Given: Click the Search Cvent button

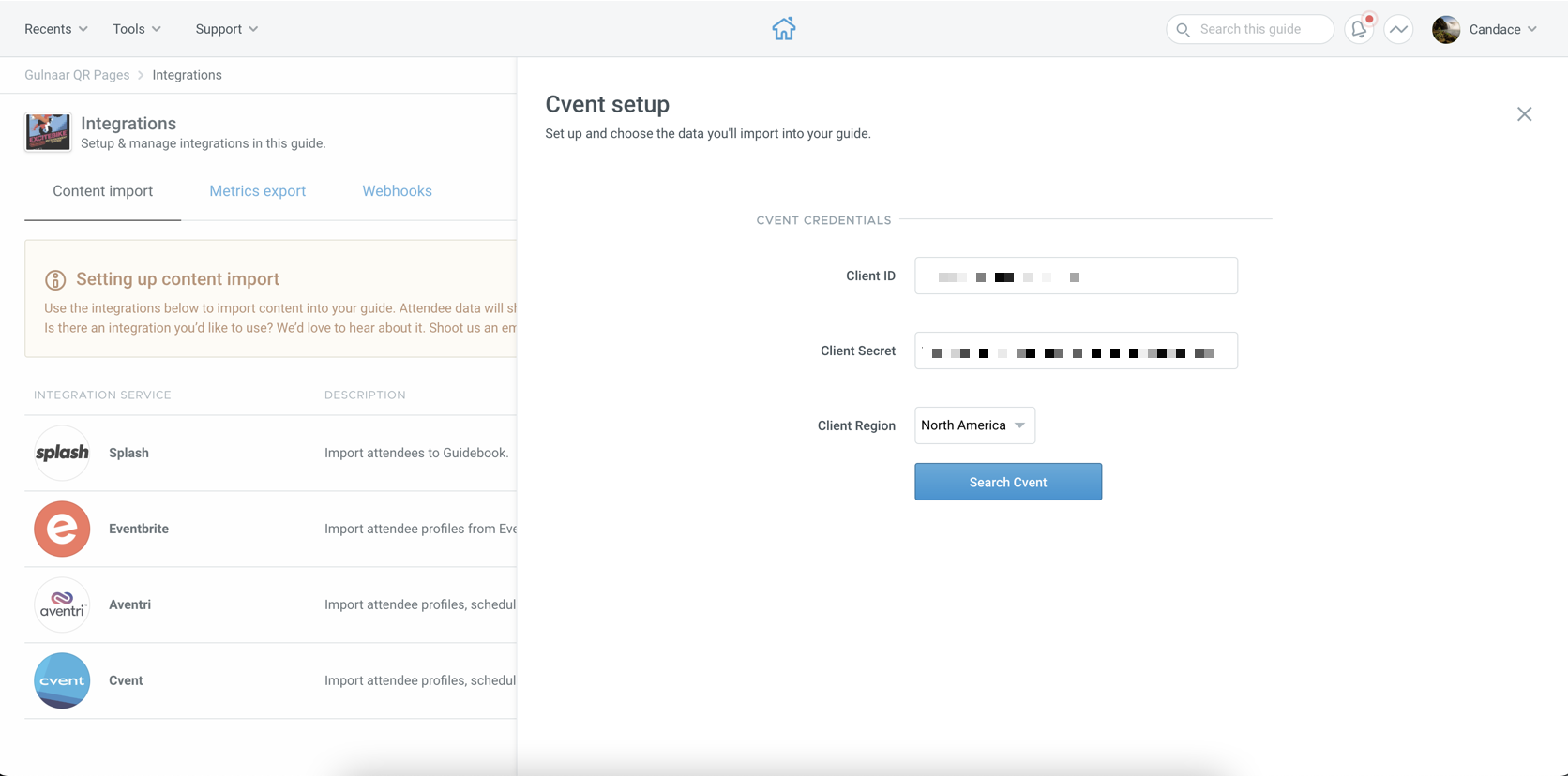Looking at the screenshot, I should 1008,482.
